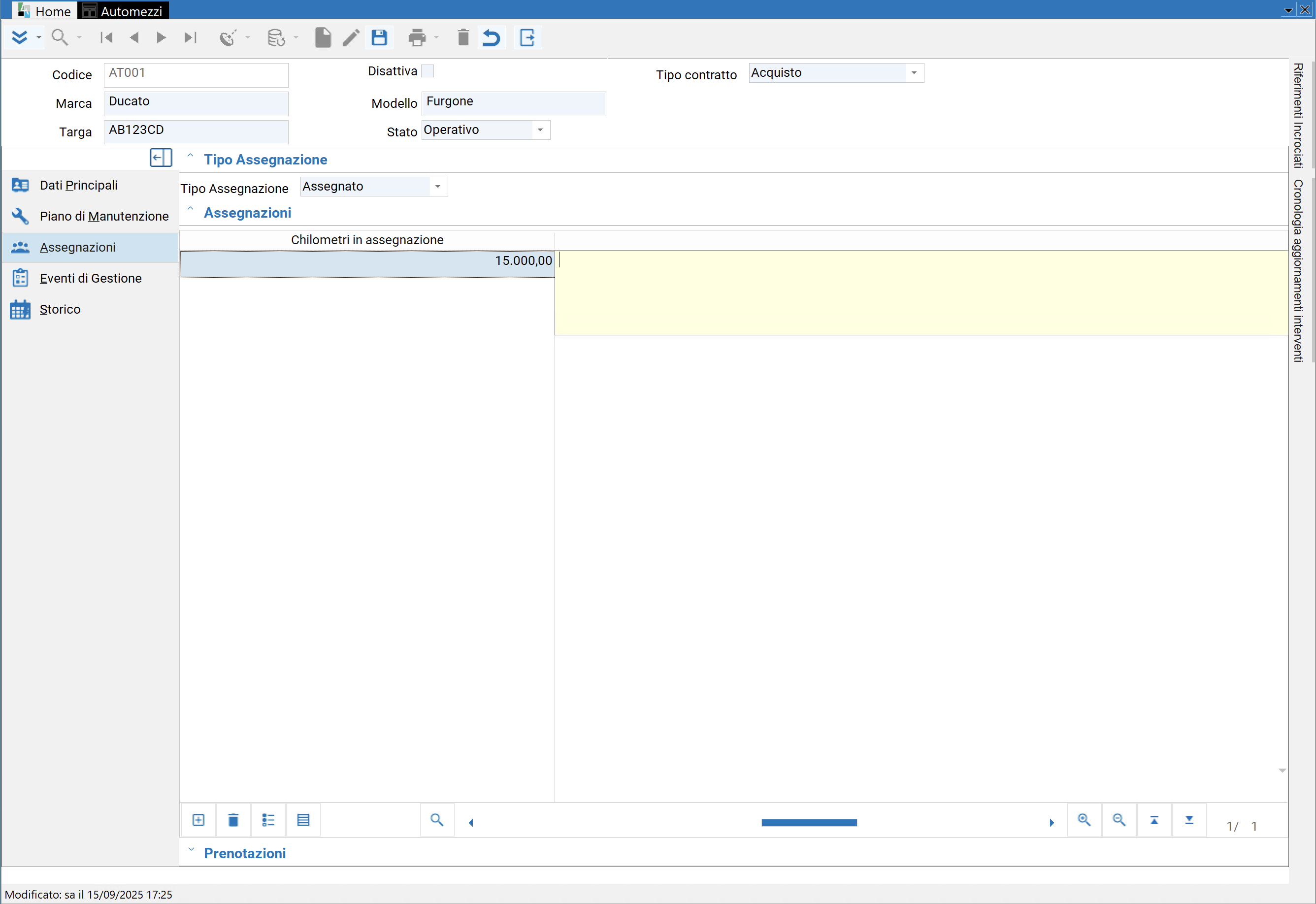Click the exit door icon

pyautogui.click(x=527, y=37)
